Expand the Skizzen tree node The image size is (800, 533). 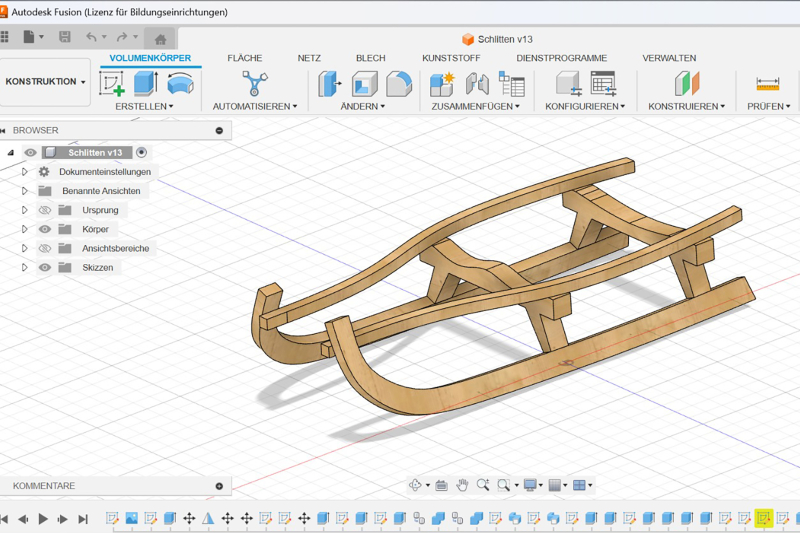tap(24, 267)
